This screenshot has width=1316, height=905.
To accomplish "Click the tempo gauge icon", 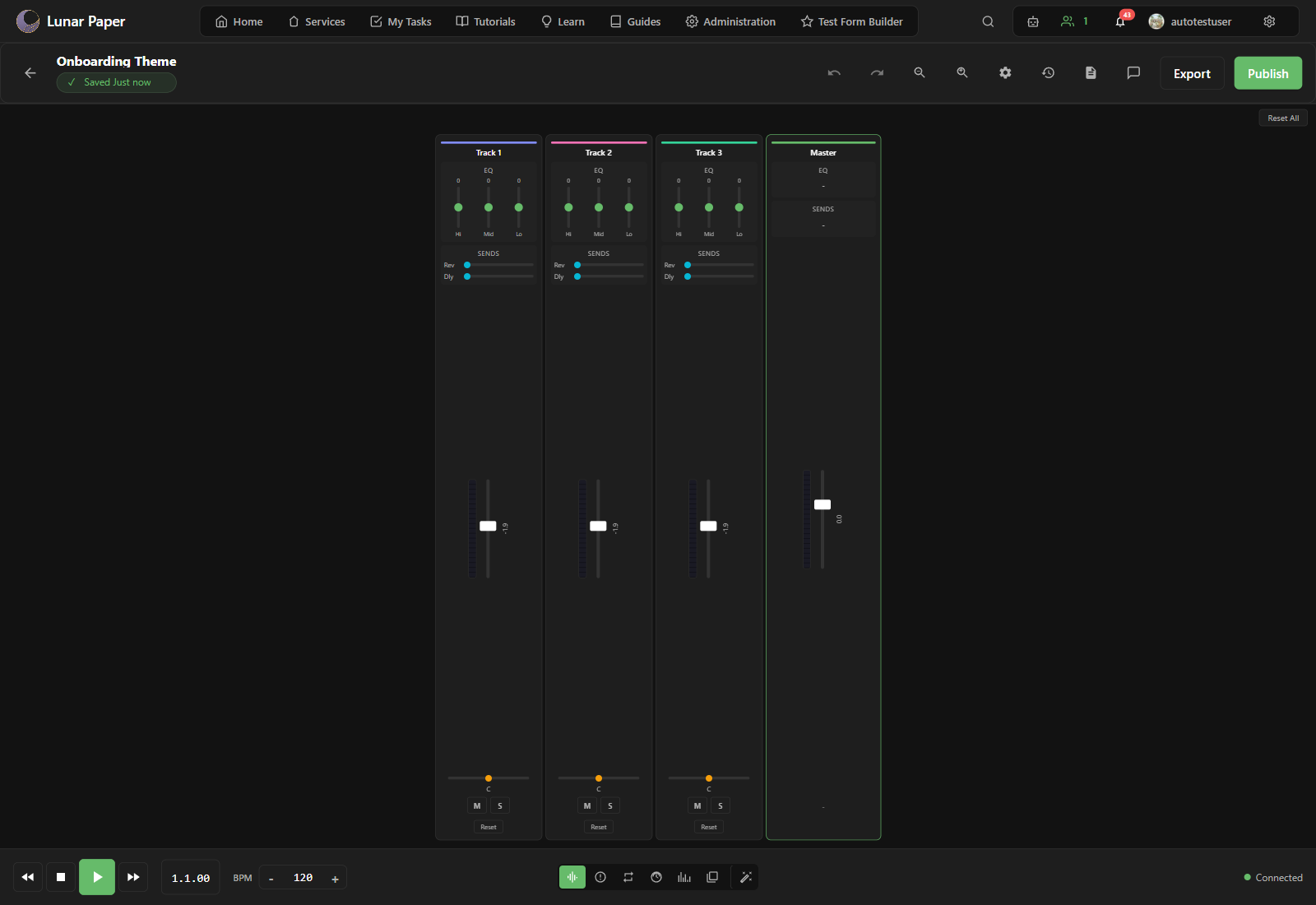I will (656, 877).
